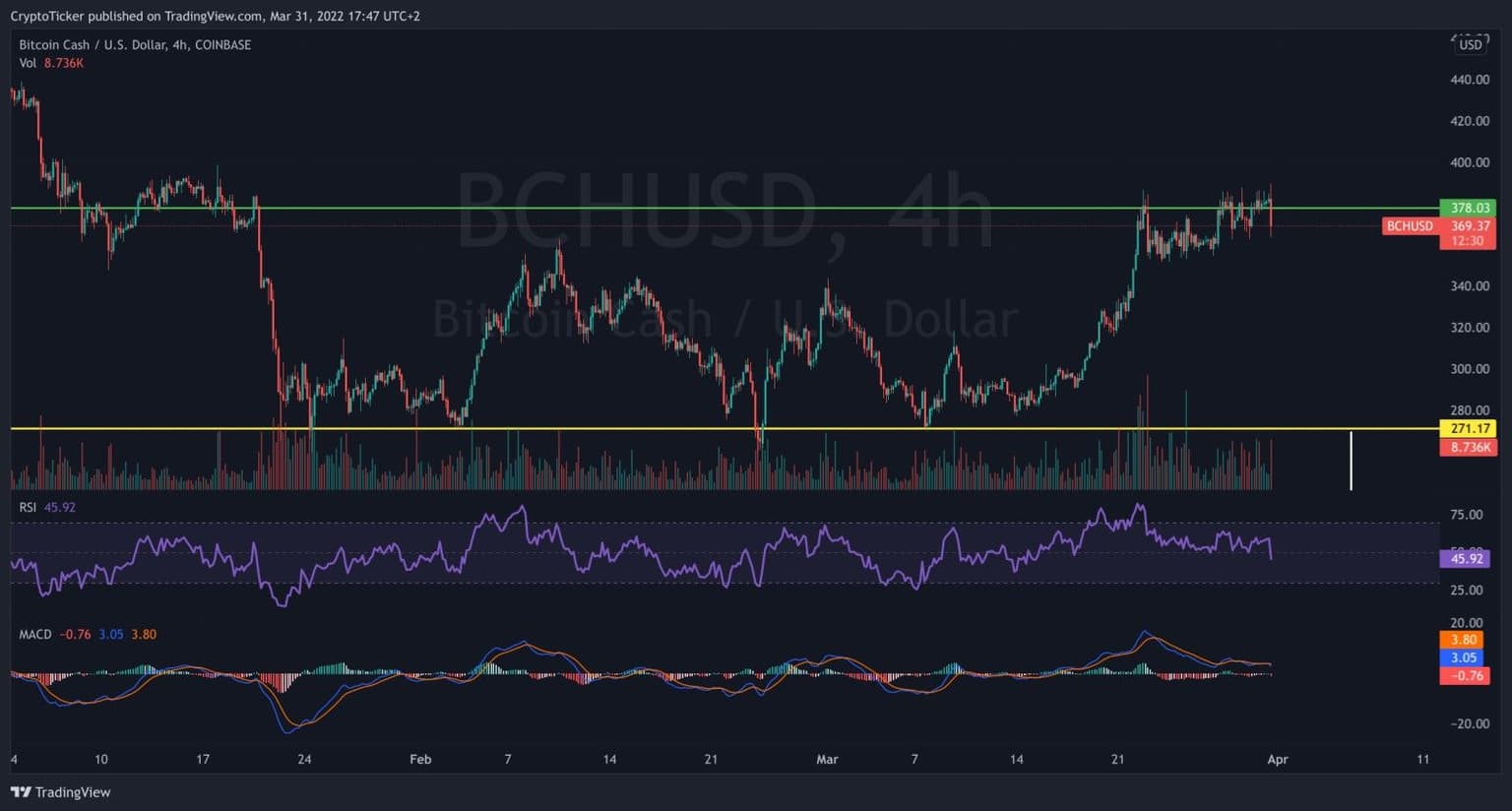1512x811 pixels.
Task: Select the green horizontal resistance line
Action: (x=689, y=208)
